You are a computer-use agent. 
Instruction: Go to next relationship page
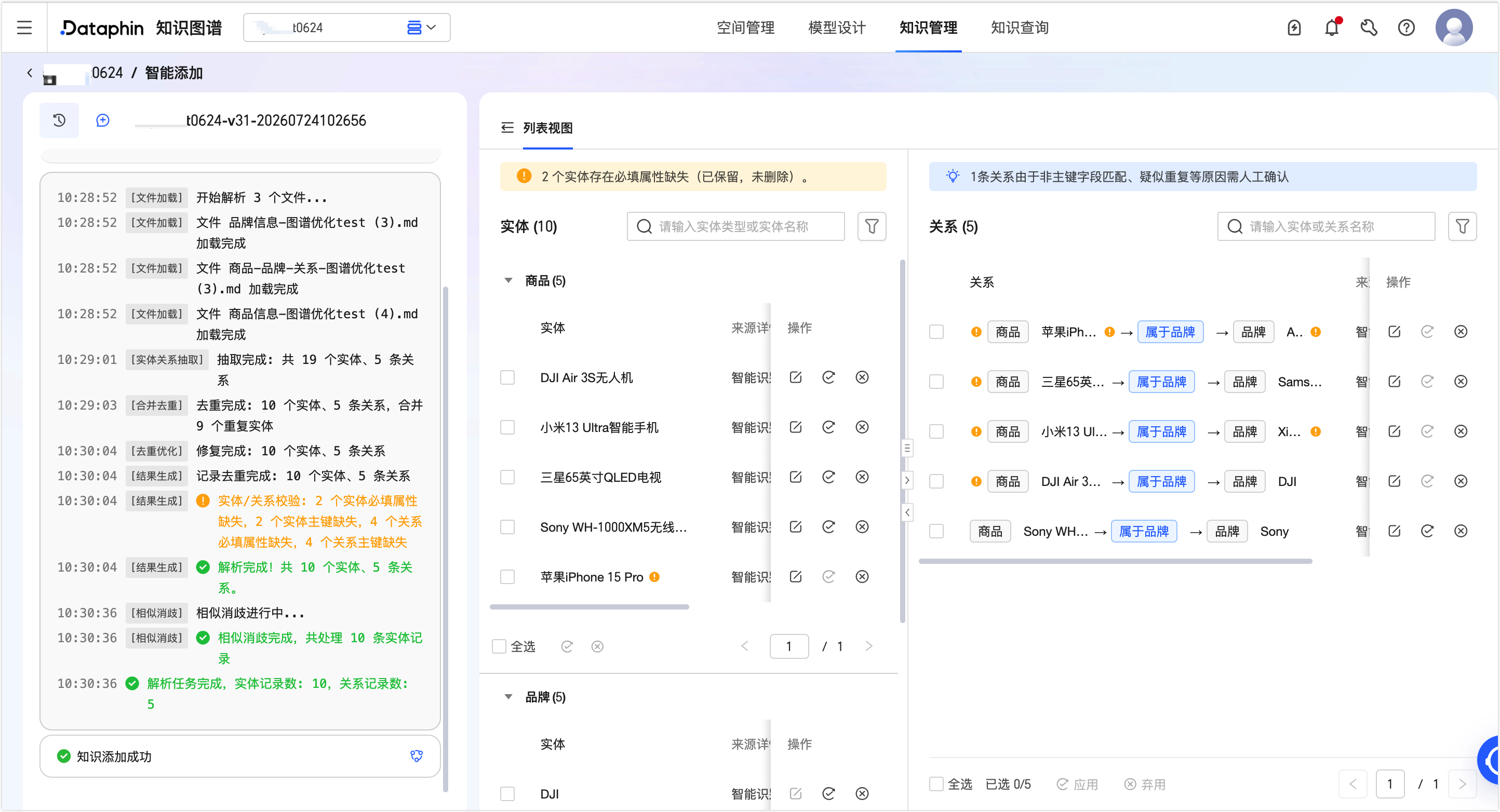[x=1462, y=784]
